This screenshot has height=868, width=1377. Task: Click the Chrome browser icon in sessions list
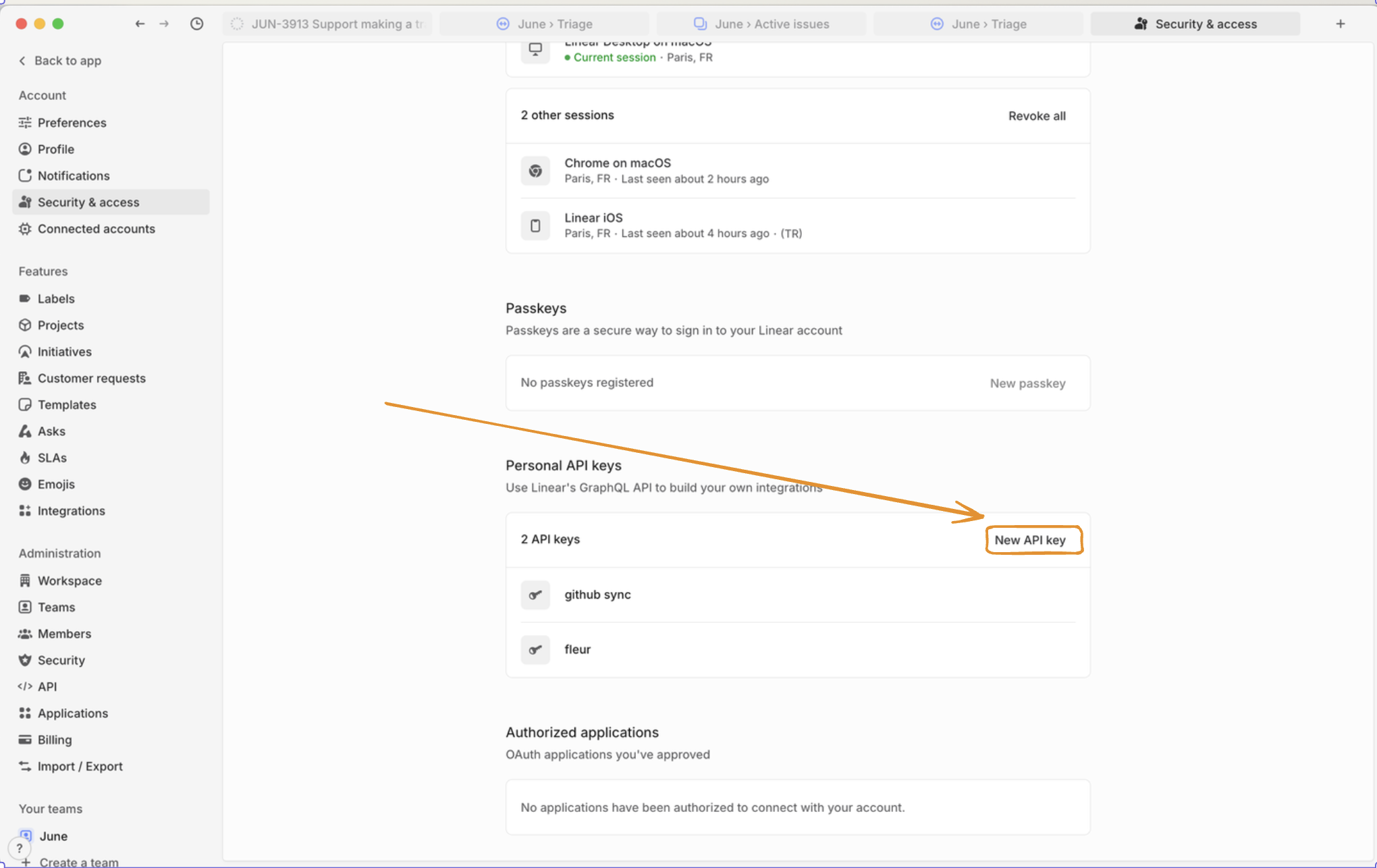point(535,171)
